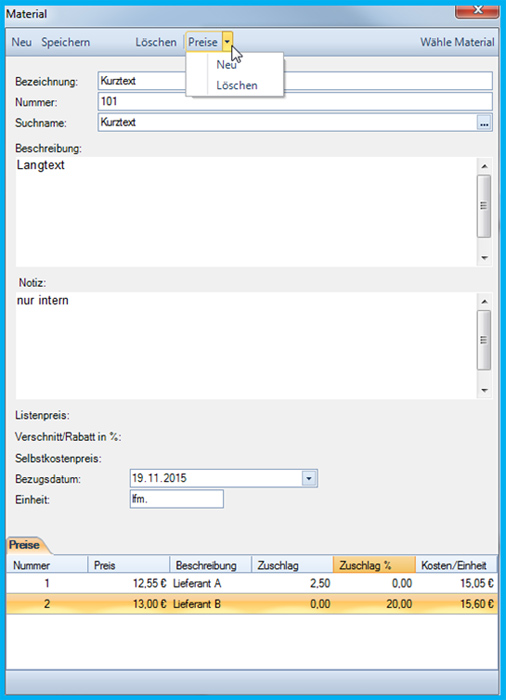Click the Kosten/Einheit column header
This screenshot has height=700, width=506.
(x=456, y=565)
